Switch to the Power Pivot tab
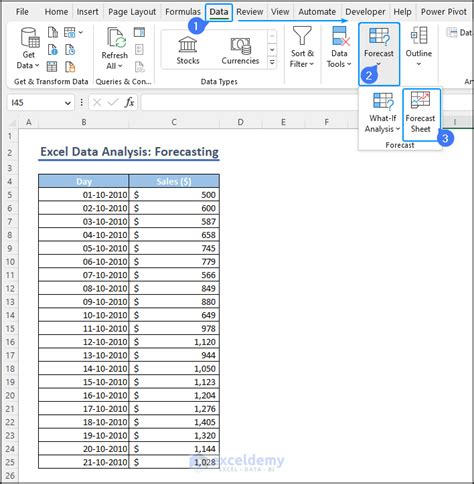The image size is (474, 484). tap(444, 12)
